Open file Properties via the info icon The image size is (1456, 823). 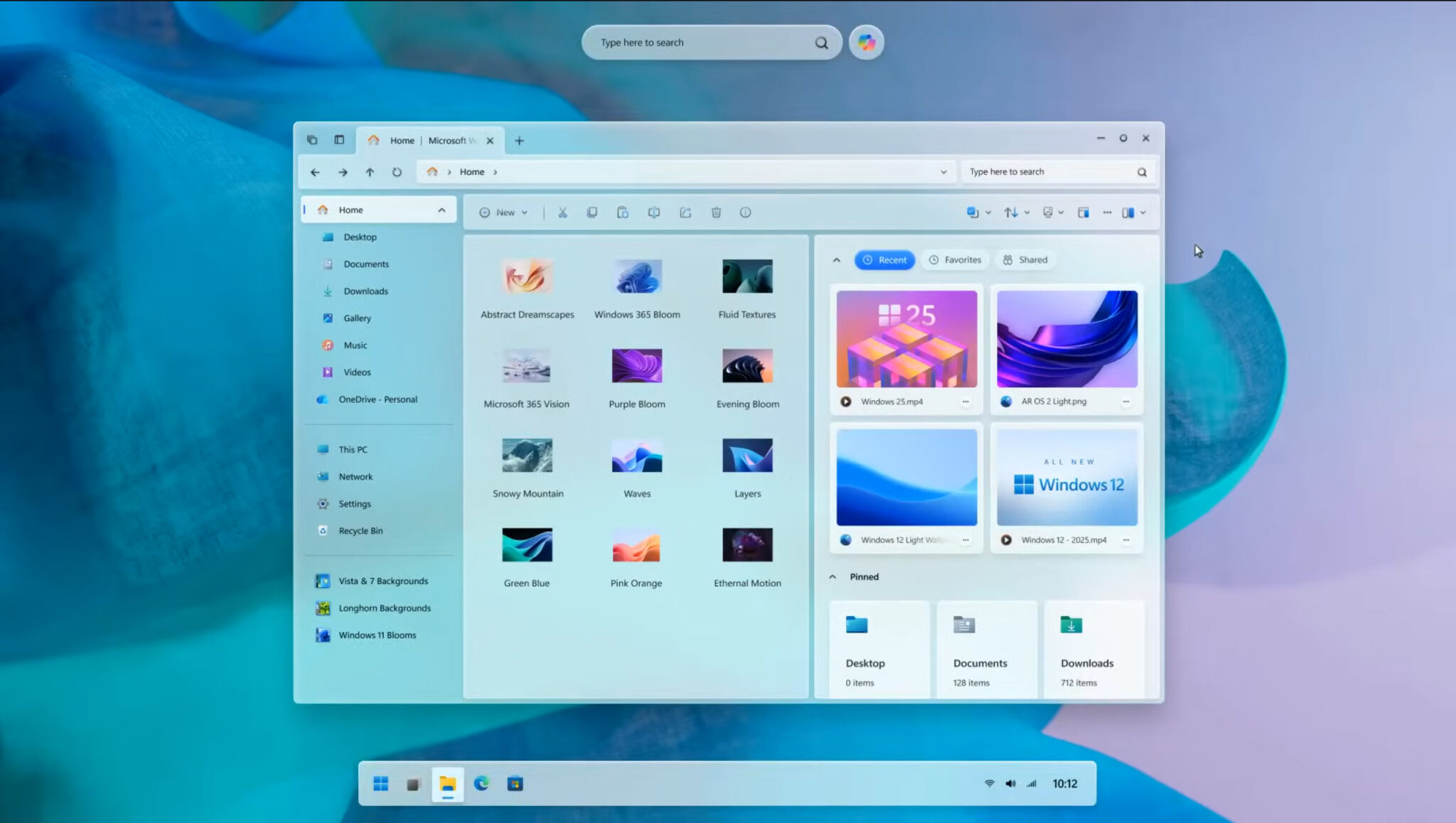point(746,212)
